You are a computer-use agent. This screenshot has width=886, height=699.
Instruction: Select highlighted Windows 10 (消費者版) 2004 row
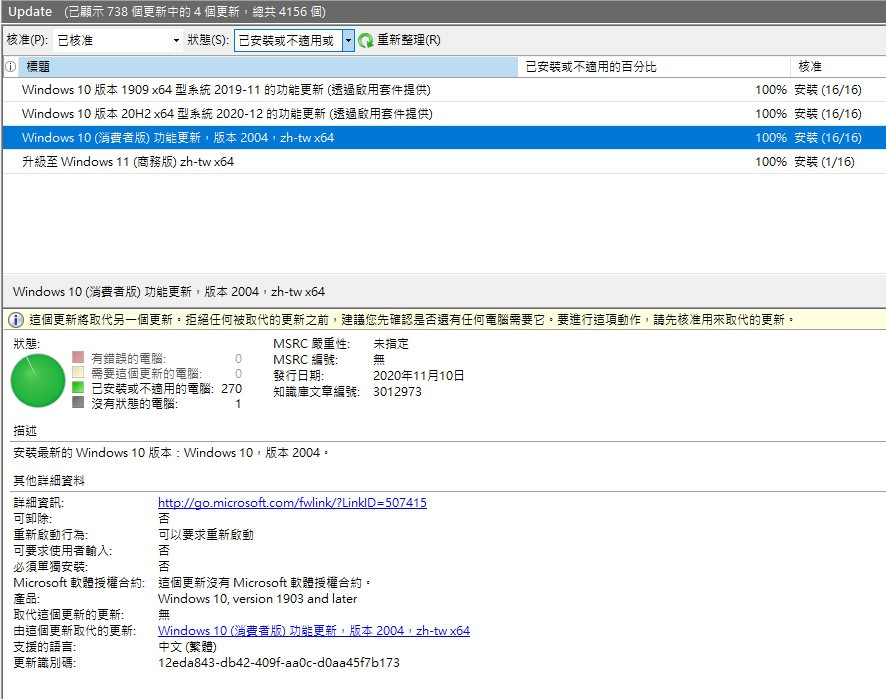(x=444, y=137)
